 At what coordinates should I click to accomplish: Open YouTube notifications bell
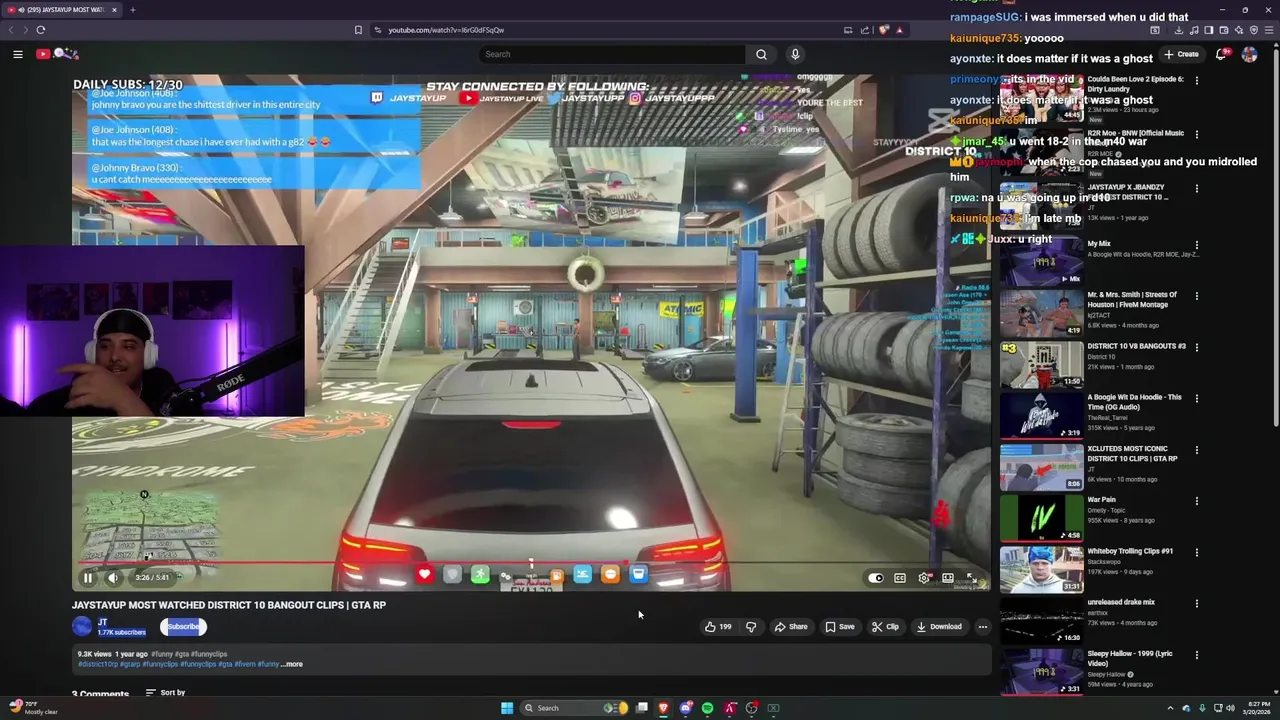click(1221, 54)
